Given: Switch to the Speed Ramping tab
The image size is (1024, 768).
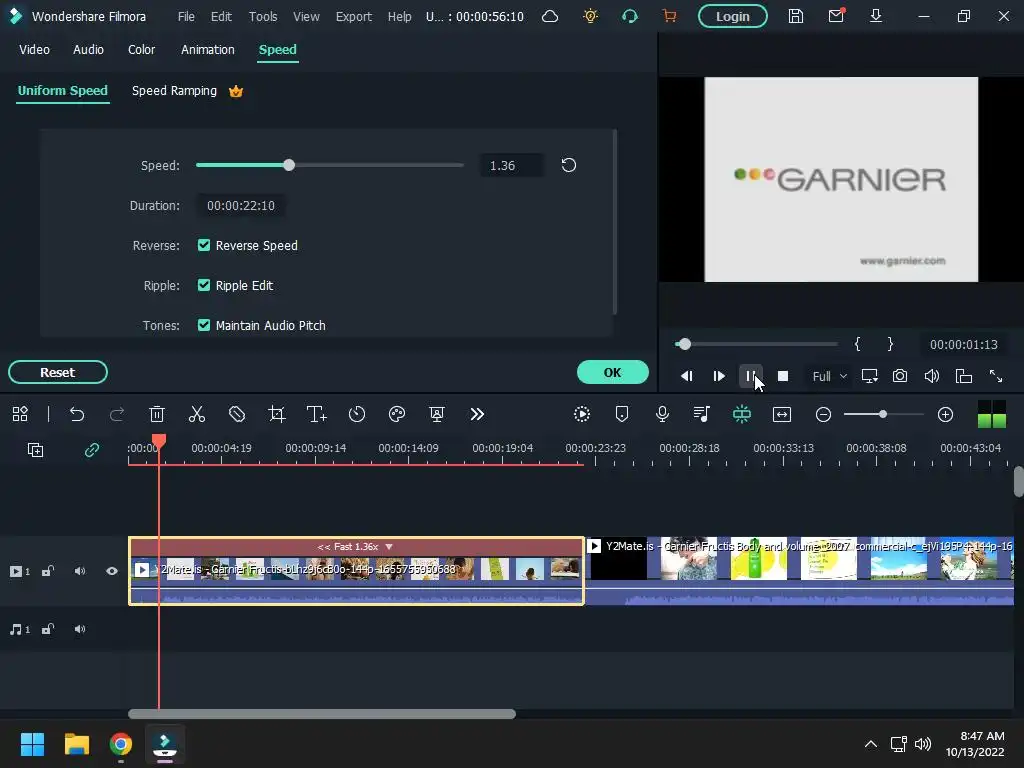Looking at the screenshot, I should 174,91.
